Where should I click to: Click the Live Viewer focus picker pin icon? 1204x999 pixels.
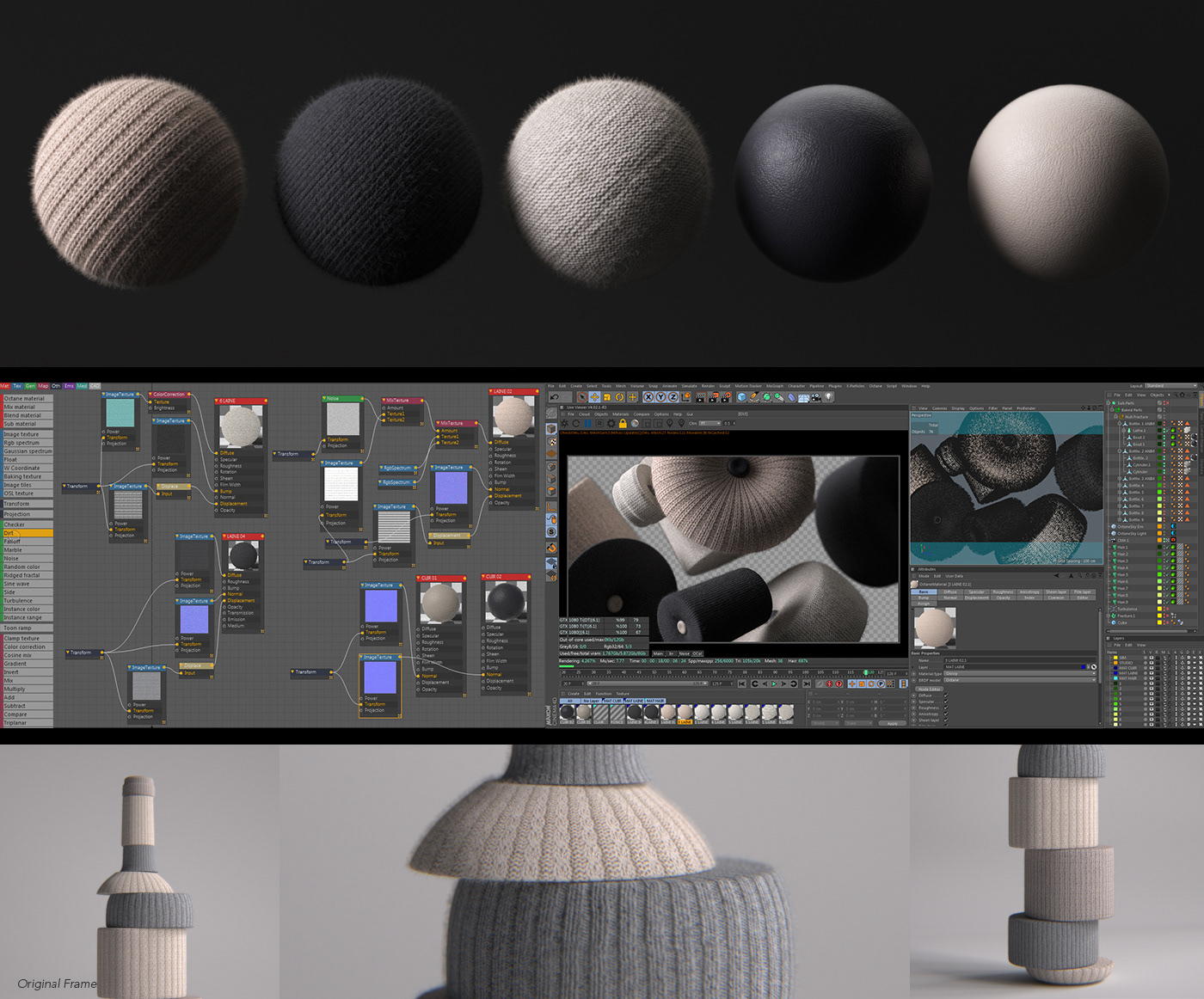669,424
